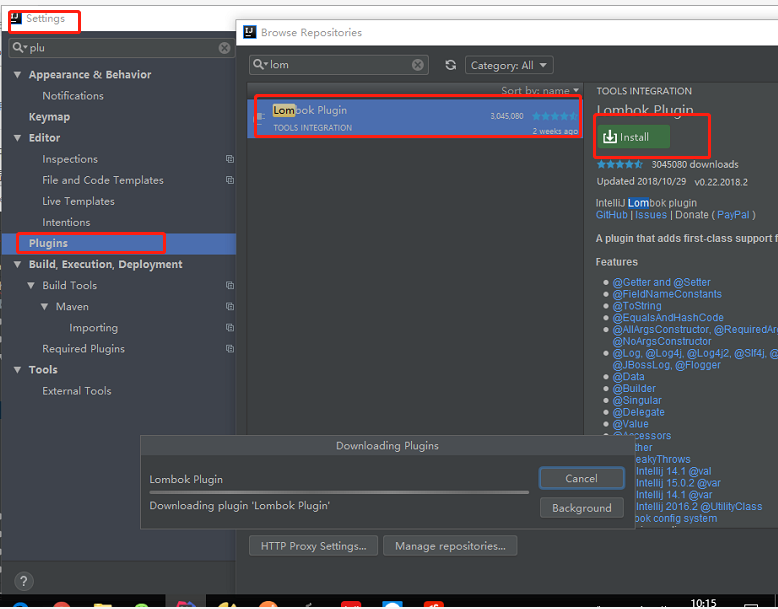778x609 pixels.
Task: Click project-level icon beside Inspections
Action: pos(230,159)
